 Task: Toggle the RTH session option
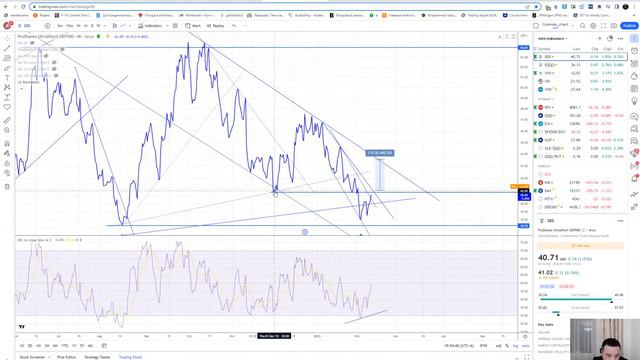coord(483,346)
